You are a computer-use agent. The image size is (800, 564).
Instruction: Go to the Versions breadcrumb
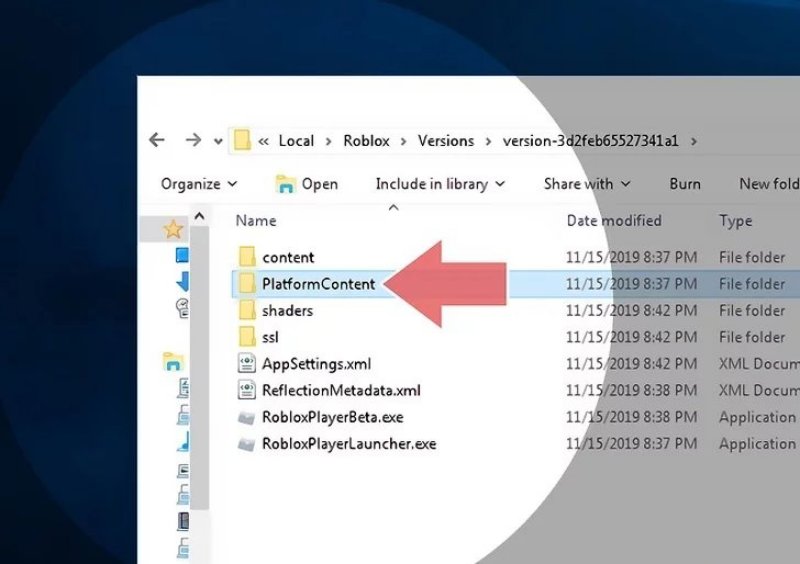446,141
